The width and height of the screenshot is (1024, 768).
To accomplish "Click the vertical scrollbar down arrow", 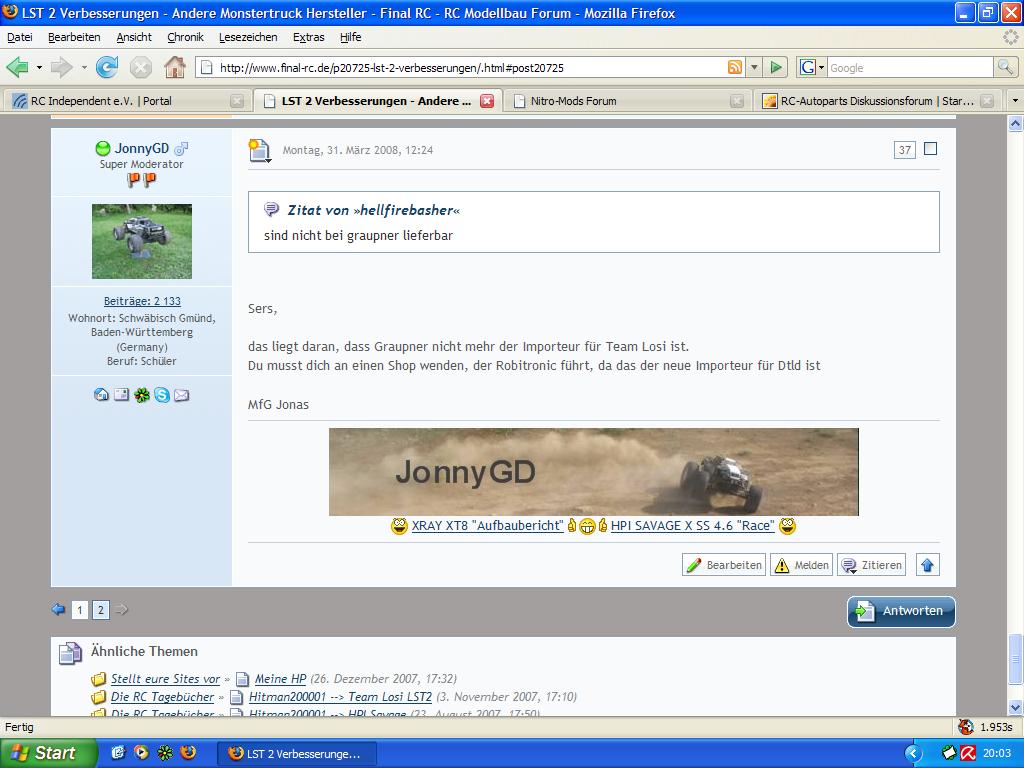I will tap(1015, 708).
